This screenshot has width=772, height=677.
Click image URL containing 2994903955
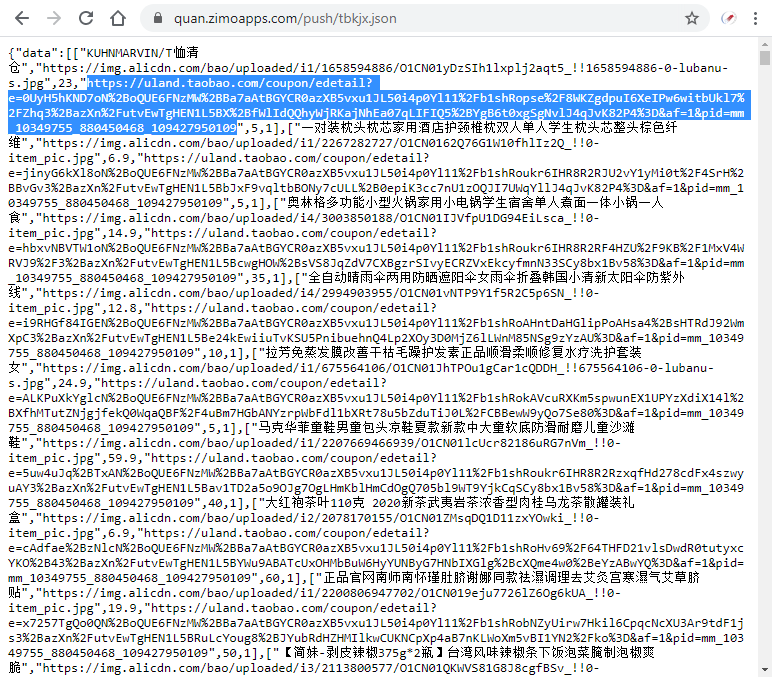coord(304,301)
